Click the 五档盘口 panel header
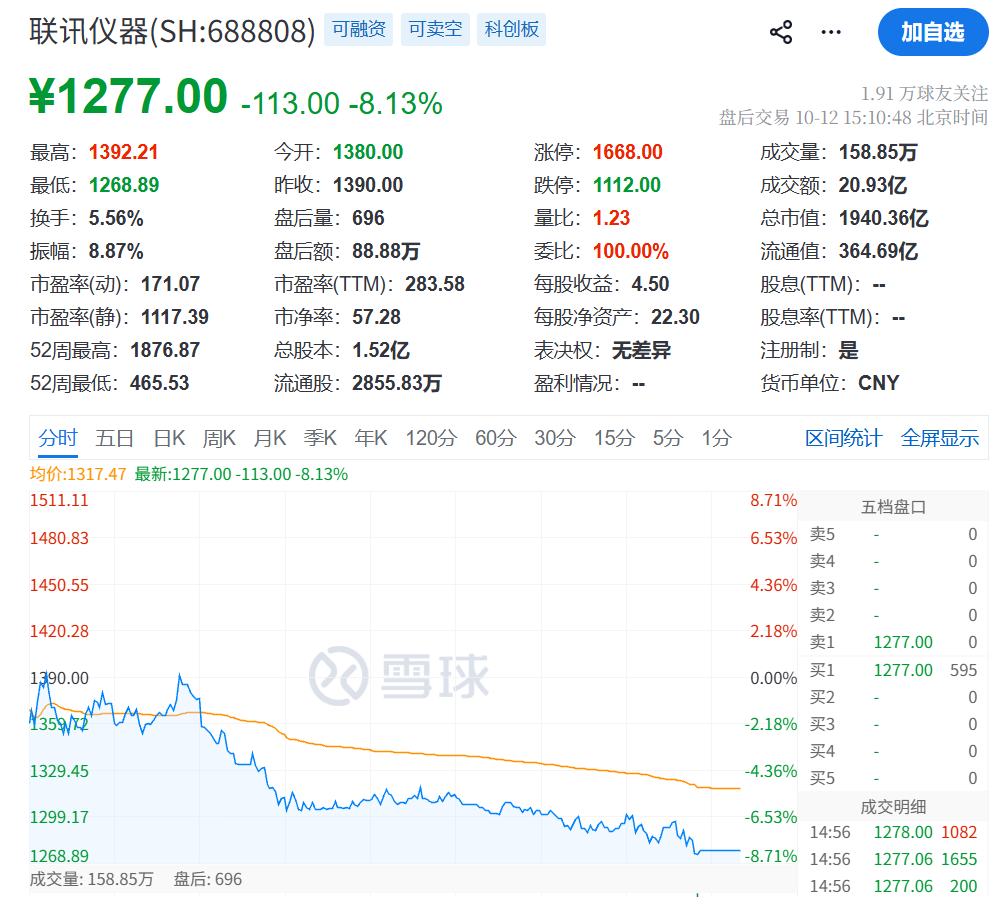Viewport: 1007px width, 897px height. pyautogui.click(x=893, y=507)
